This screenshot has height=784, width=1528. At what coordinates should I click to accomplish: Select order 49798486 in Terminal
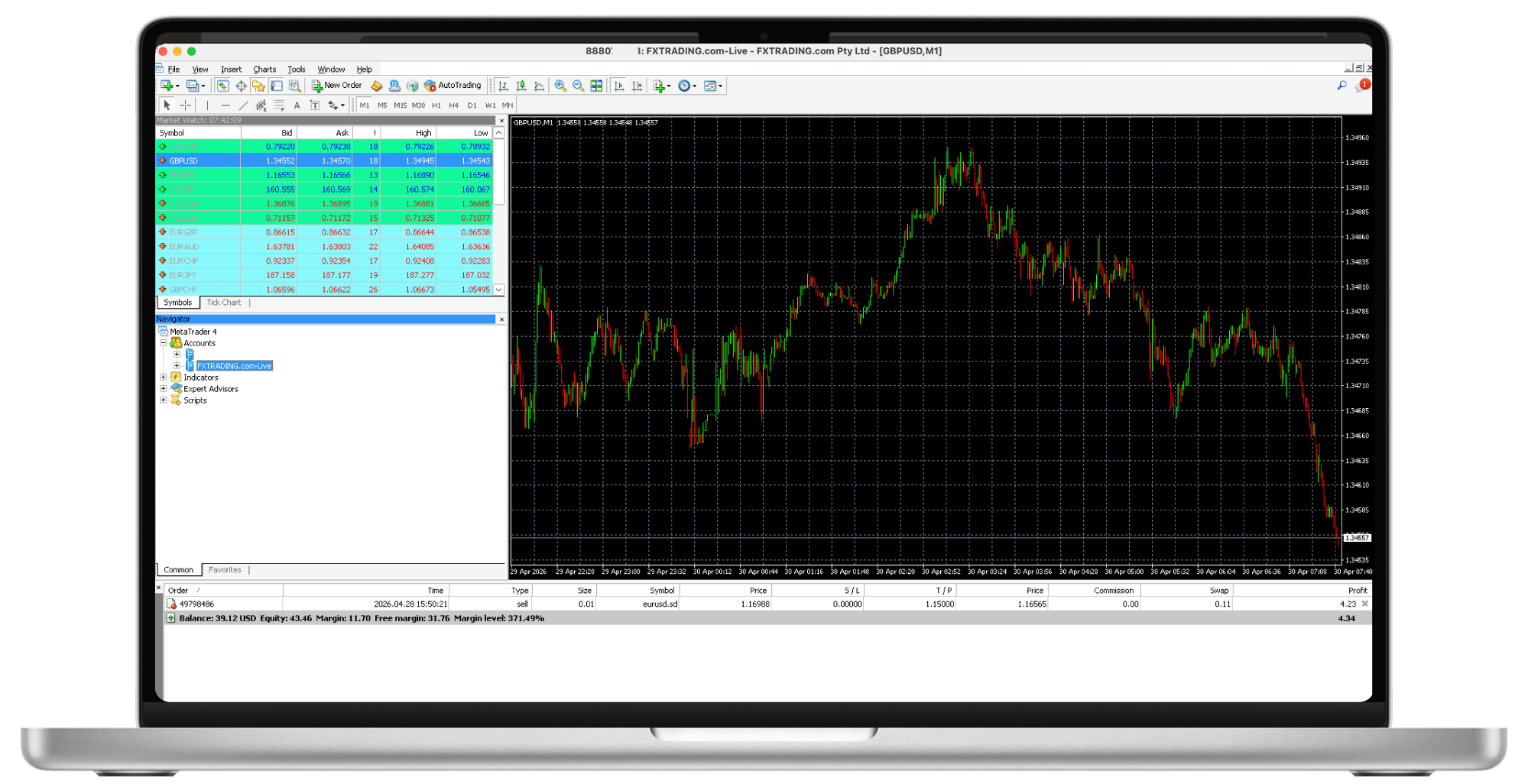tap(767, 604)
